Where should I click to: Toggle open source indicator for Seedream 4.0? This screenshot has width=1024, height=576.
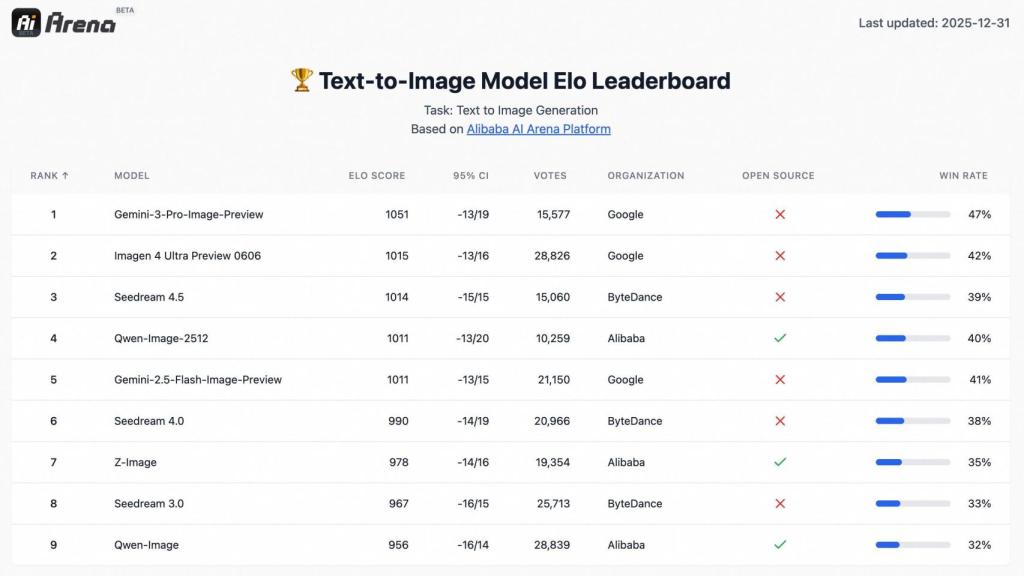pos(780,421)
